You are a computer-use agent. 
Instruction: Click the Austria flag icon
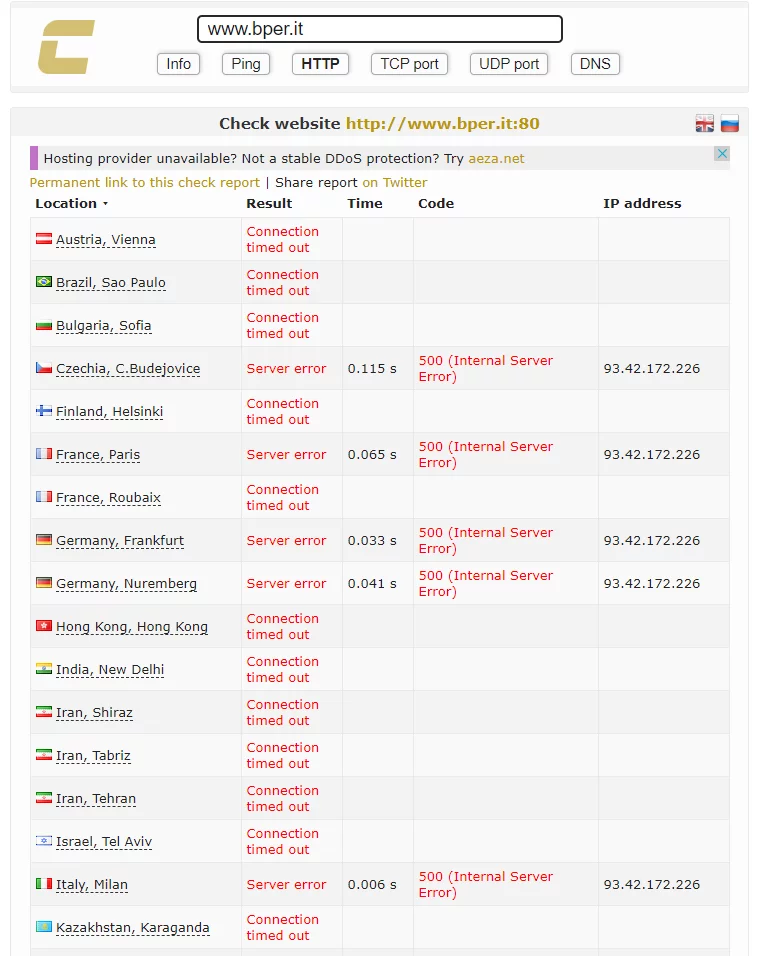pos(44,239)
